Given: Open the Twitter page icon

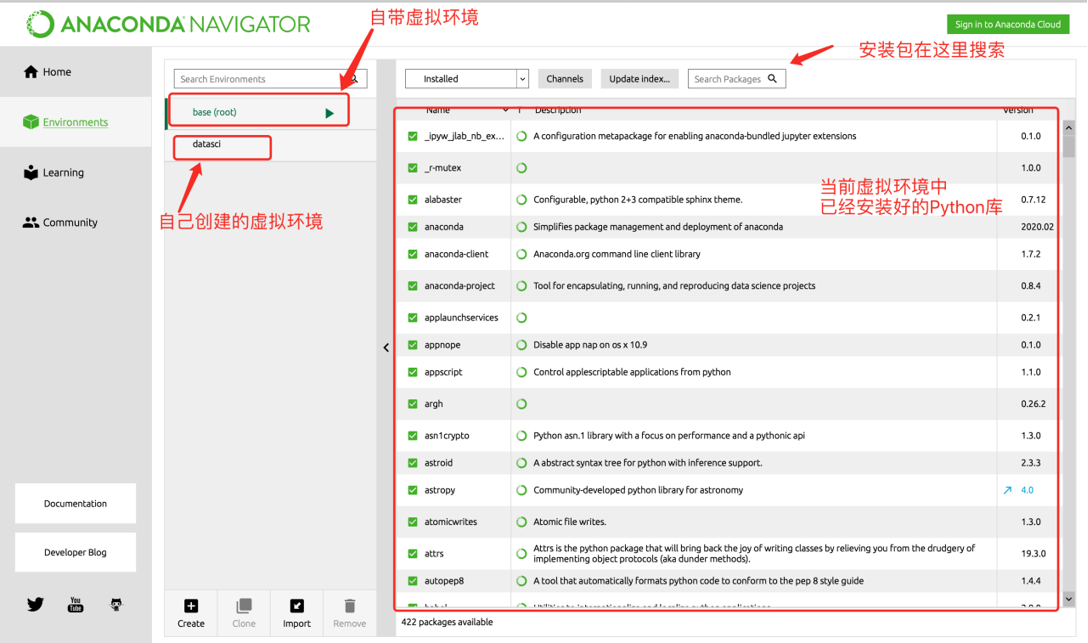Looking at the screenshot, I should (x=35, y=605).
